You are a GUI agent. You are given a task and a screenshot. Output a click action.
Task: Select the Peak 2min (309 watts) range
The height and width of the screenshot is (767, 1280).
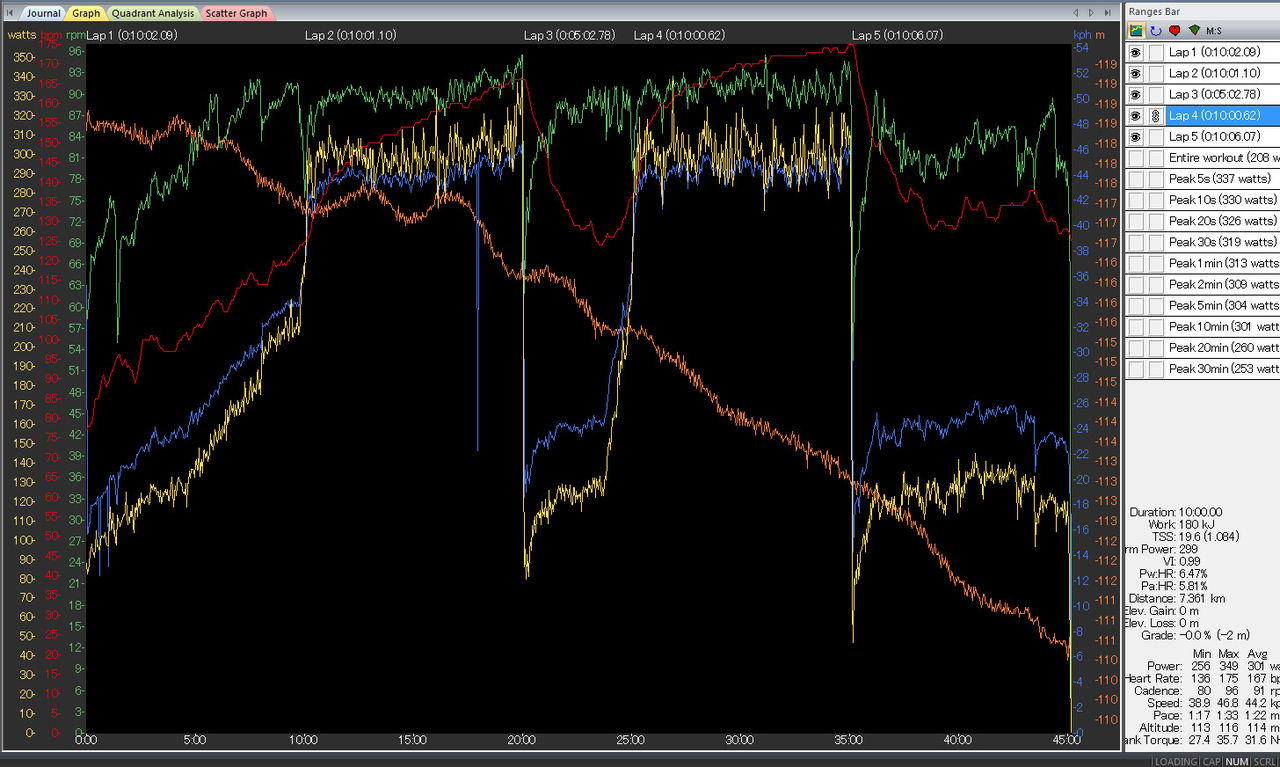tap(1222, 285)
